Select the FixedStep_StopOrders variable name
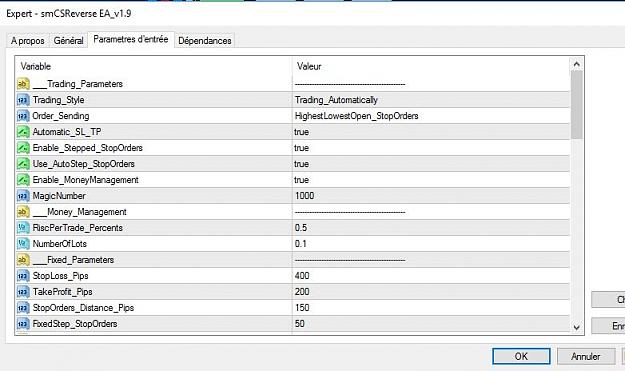The height and width of the screenshot is (371, 625). pos(75,324)
